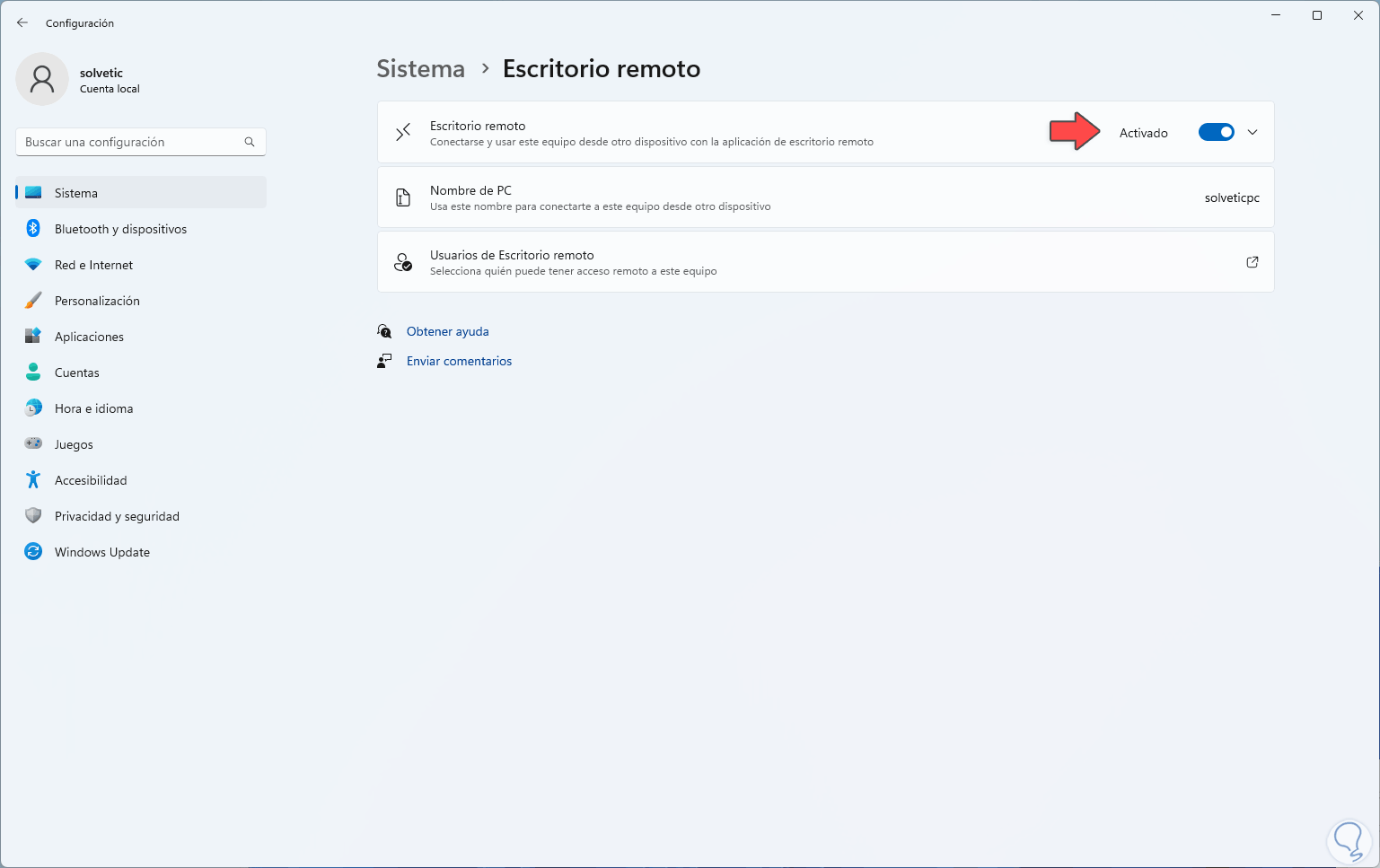Open the Sistema section in the sidebar
The width and height of the screenshot is (1380, 868).
[x=76, y=193]
